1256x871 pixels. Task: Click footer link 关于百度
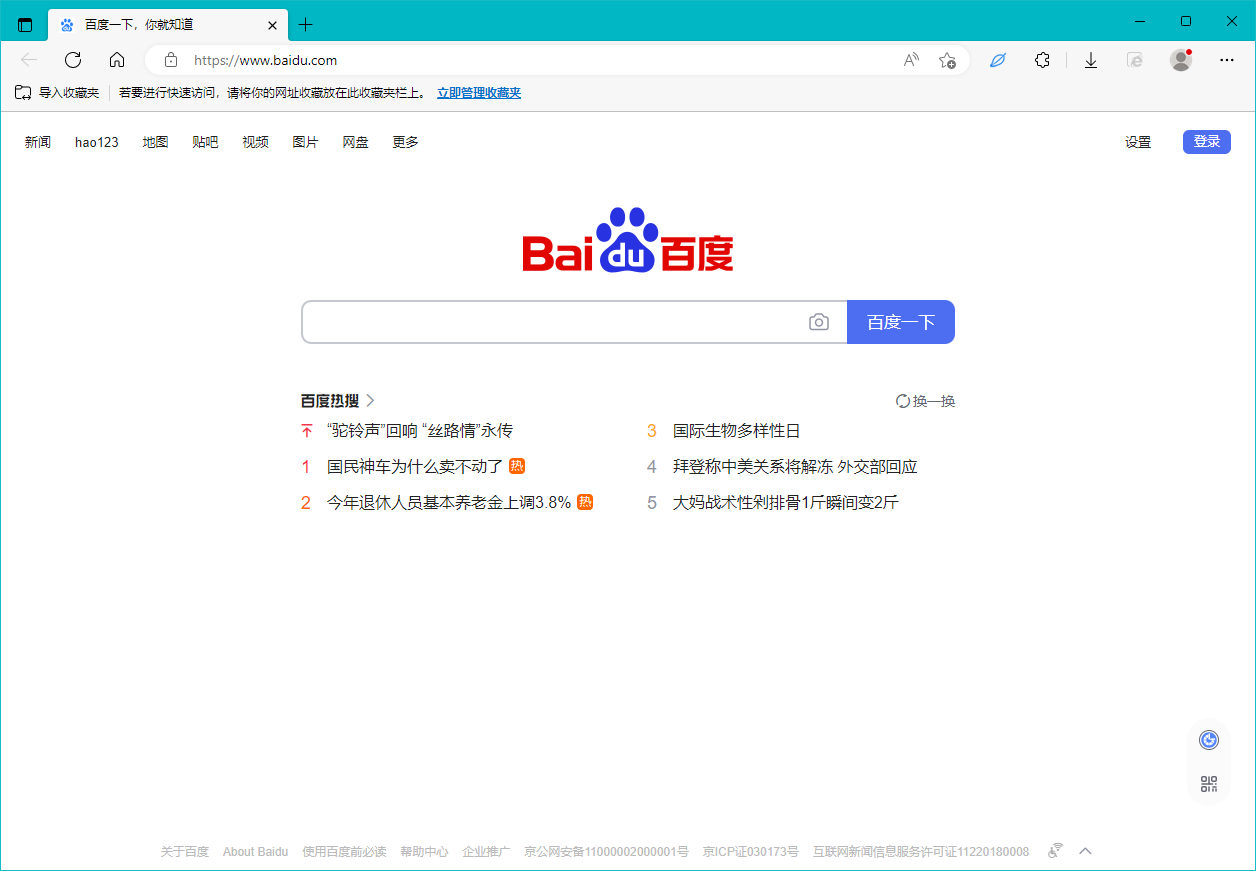(x=185, y=852)
